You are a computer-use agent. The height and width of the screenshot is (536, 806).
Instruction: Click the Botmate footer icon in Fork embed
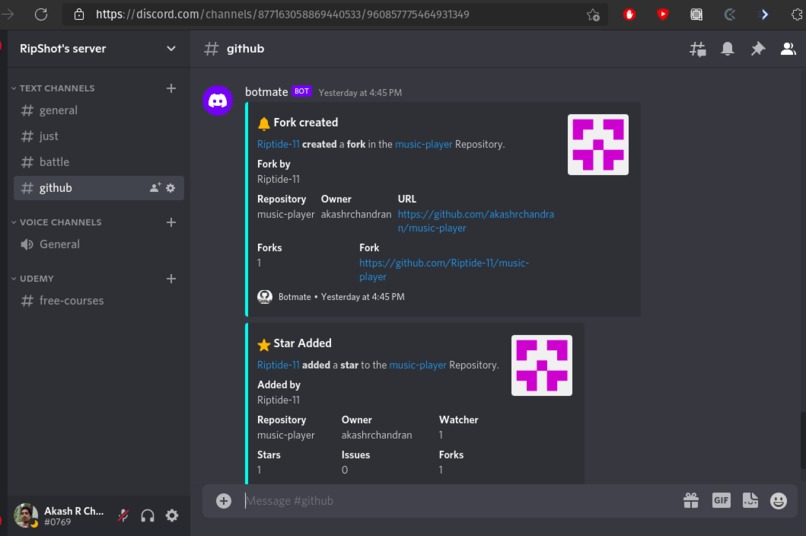[265, 297]
